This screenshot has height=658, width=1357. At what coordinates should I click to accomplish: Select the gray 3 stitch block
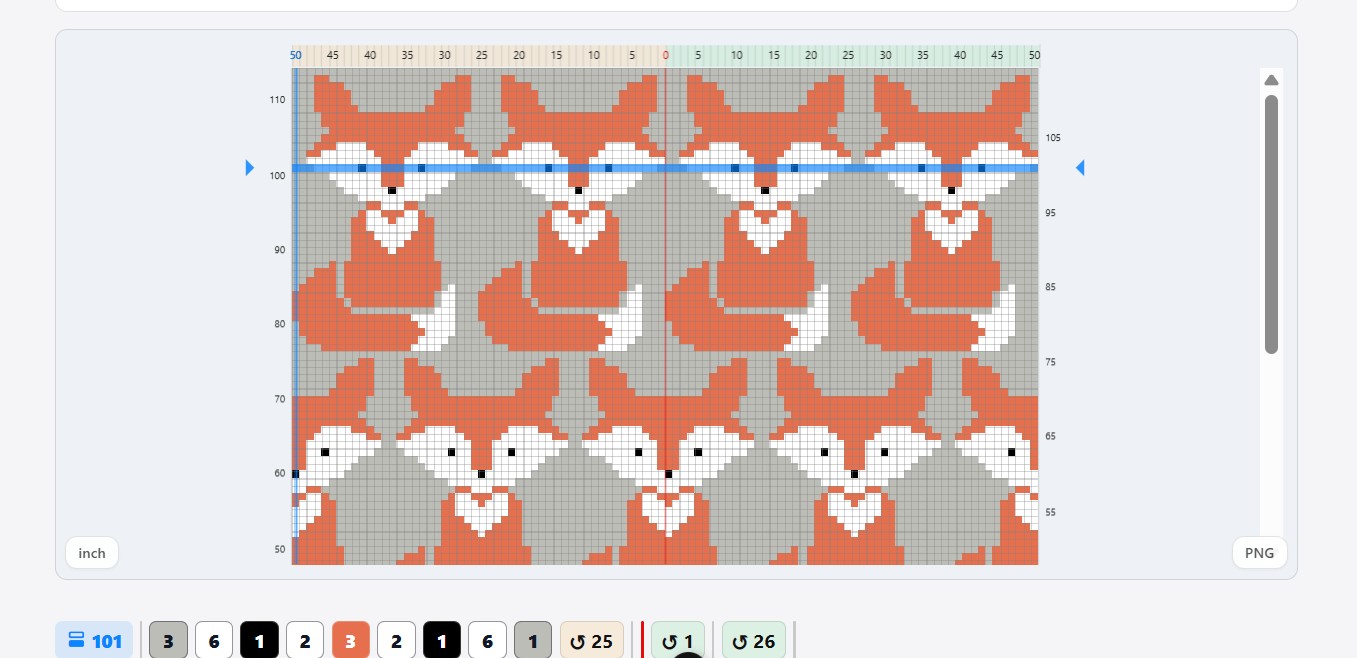click(168, 641)
